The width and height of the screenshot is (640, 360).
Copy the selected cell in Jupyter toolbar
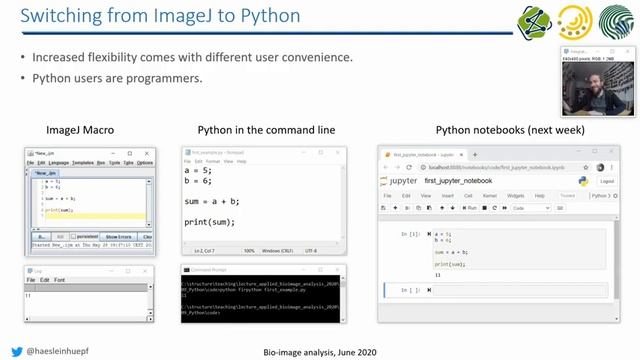click(418, 208)
